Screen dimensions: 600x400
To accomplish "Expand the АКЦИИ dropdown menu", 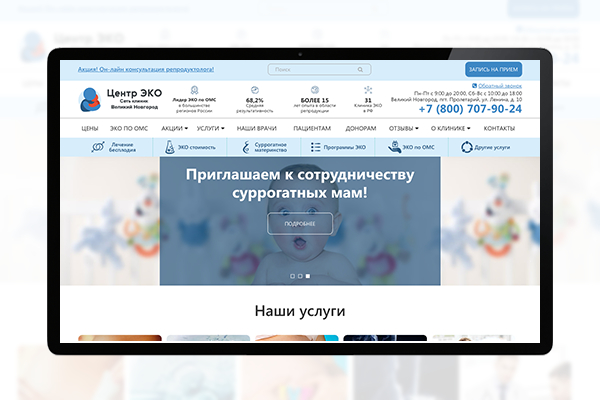I will [x=174, y=128].
